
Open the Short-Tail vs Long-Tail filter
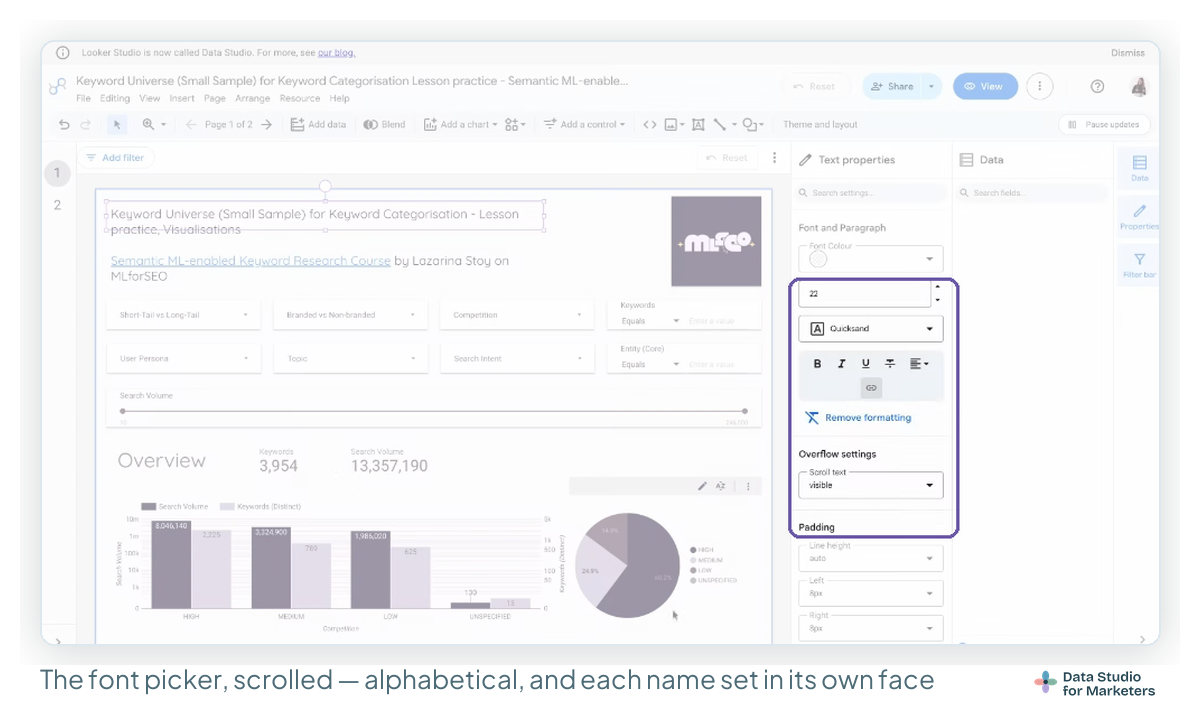[183, 315]
